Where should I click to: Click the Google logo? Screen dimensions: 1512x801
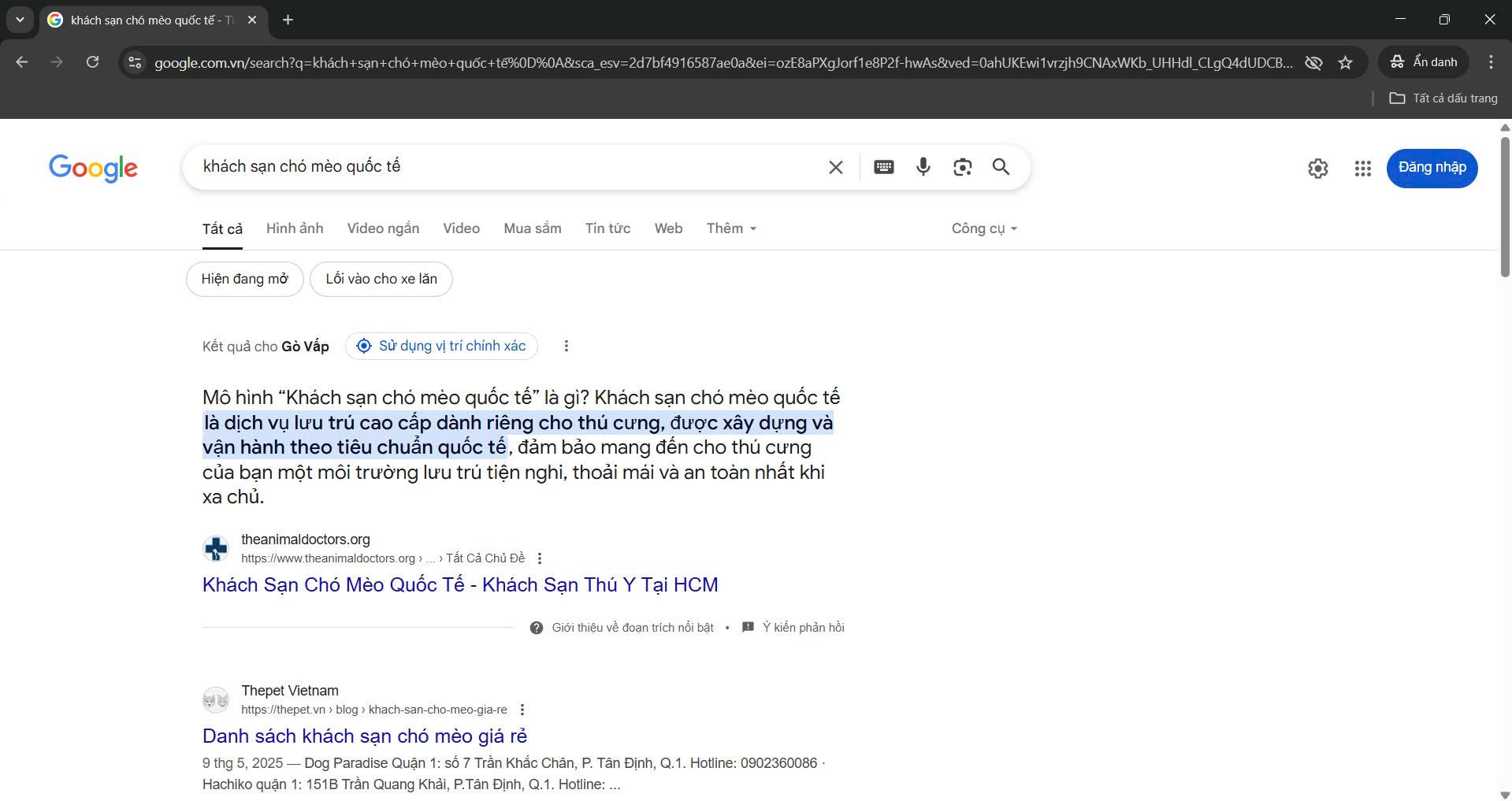point(93,168)
